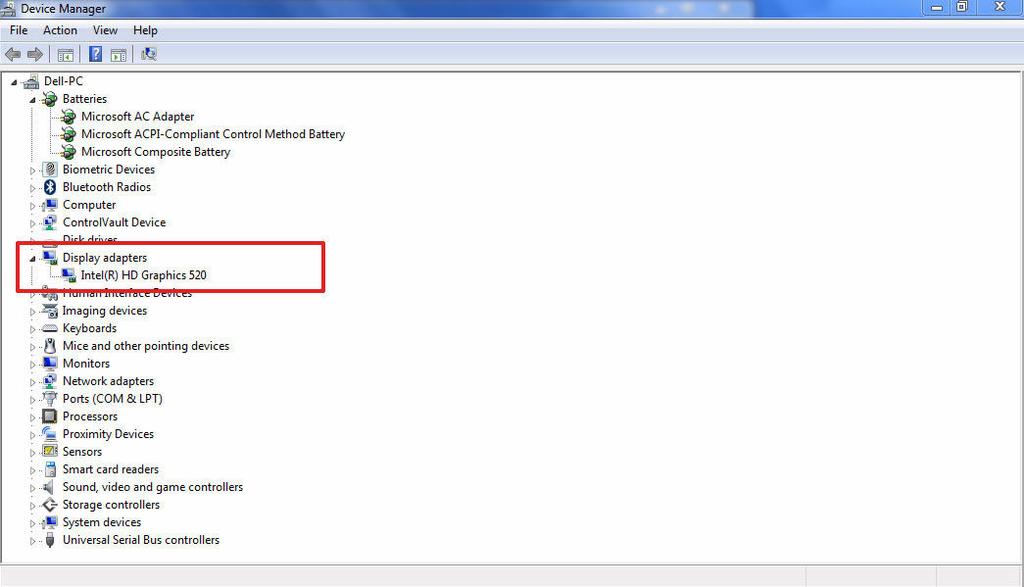Image resolution: width=1024 pixels, height=587 pixels.
Task: Click the Processors chip icon
Action: (x=50, y=417)
